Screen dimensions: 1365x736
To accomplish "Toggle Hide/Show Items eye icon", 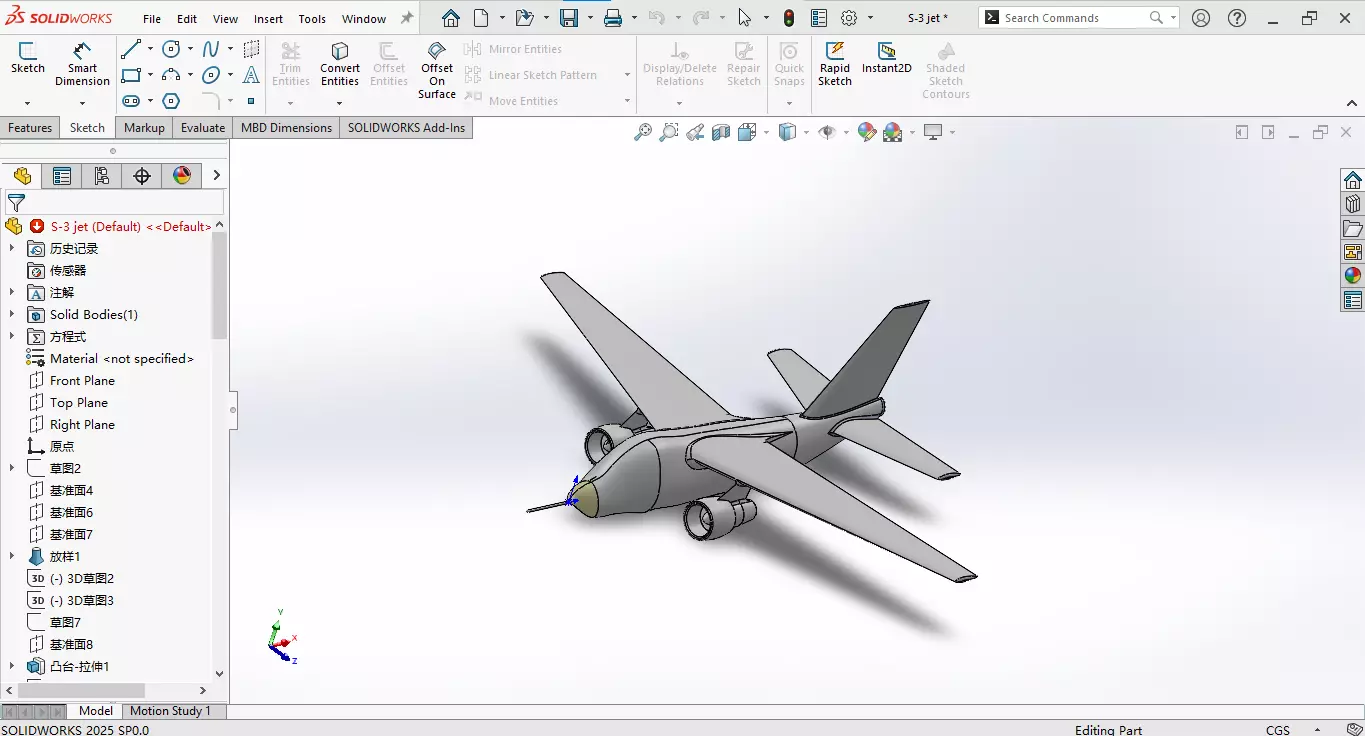I will tap(826, 132).
